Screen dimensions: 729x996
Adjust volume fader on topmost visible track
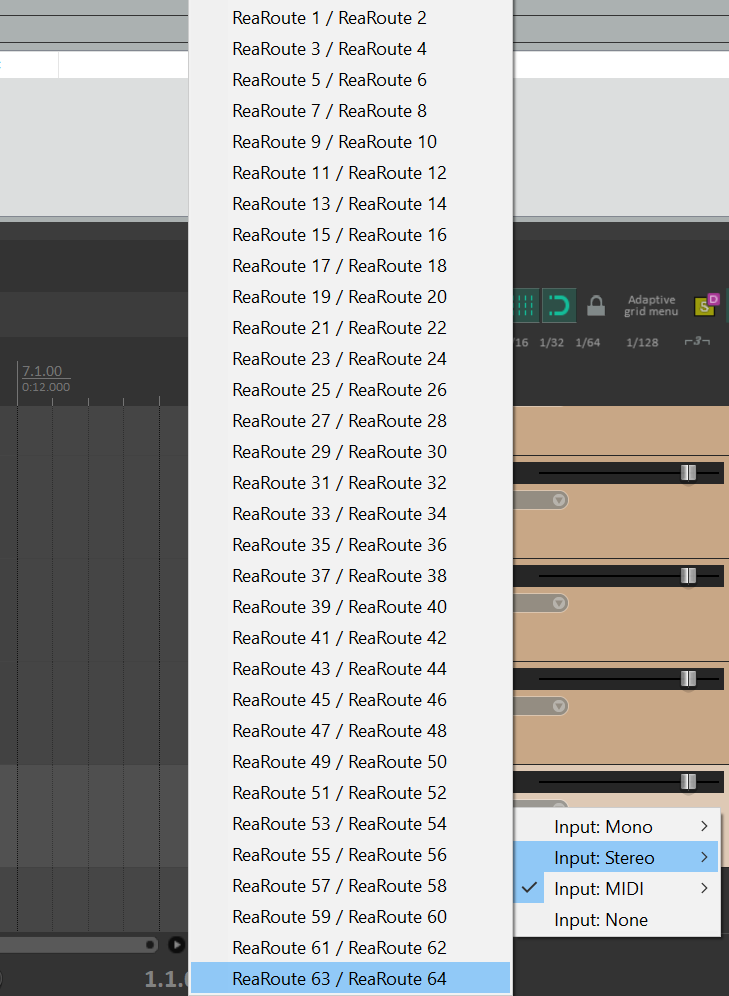[x=688, y=473]
